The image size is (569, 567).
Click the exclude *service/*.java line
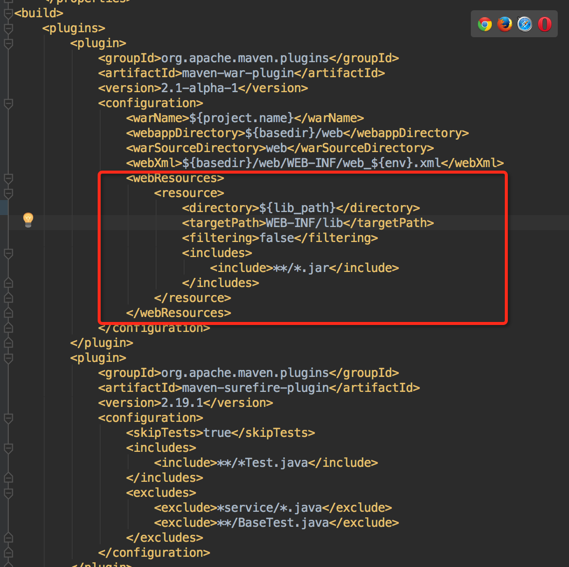point(273,508)
